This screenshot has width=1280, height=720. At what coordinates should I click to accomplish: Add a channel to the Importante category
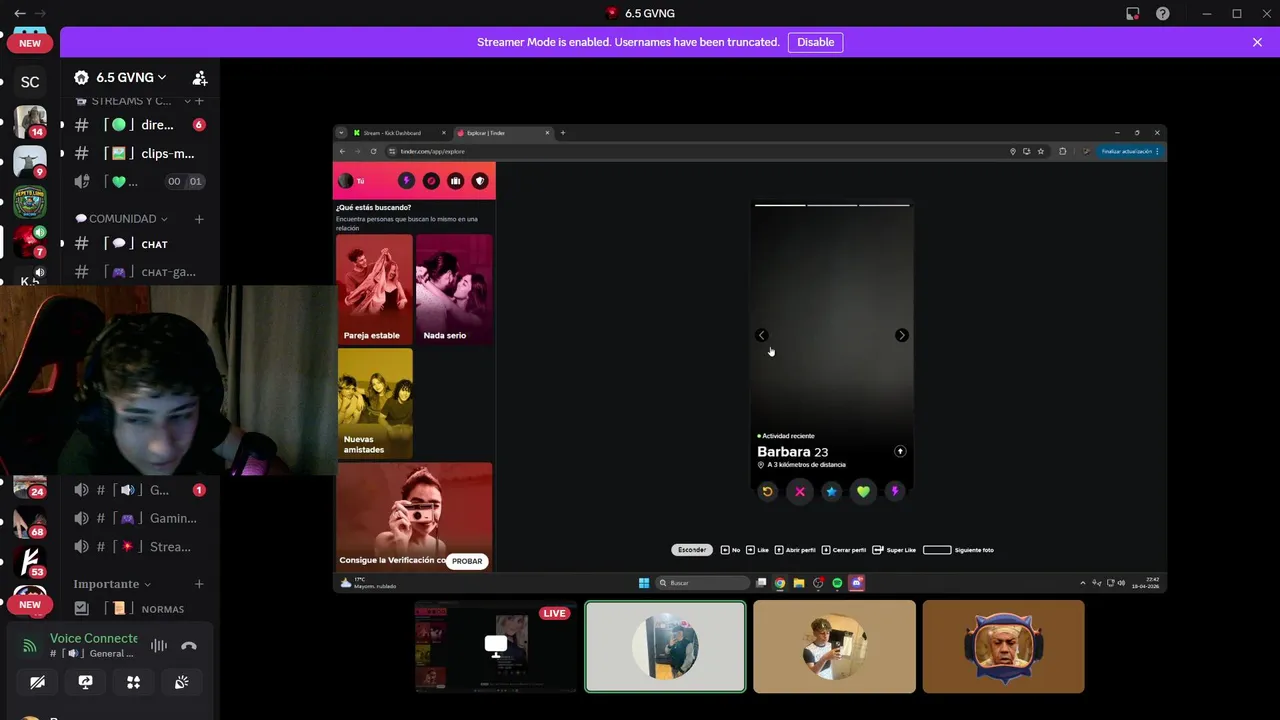tap(199, 584)
